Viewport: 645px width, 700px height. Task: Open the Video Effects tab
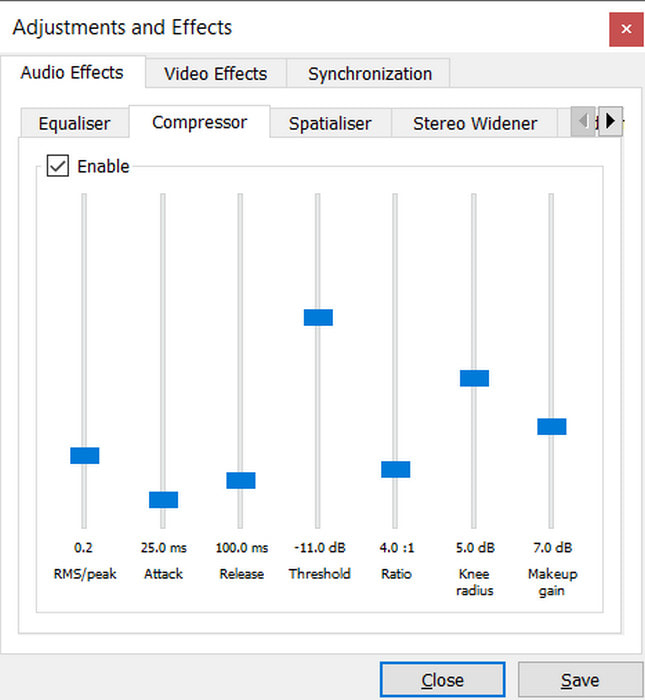click(x=215, y=74)
